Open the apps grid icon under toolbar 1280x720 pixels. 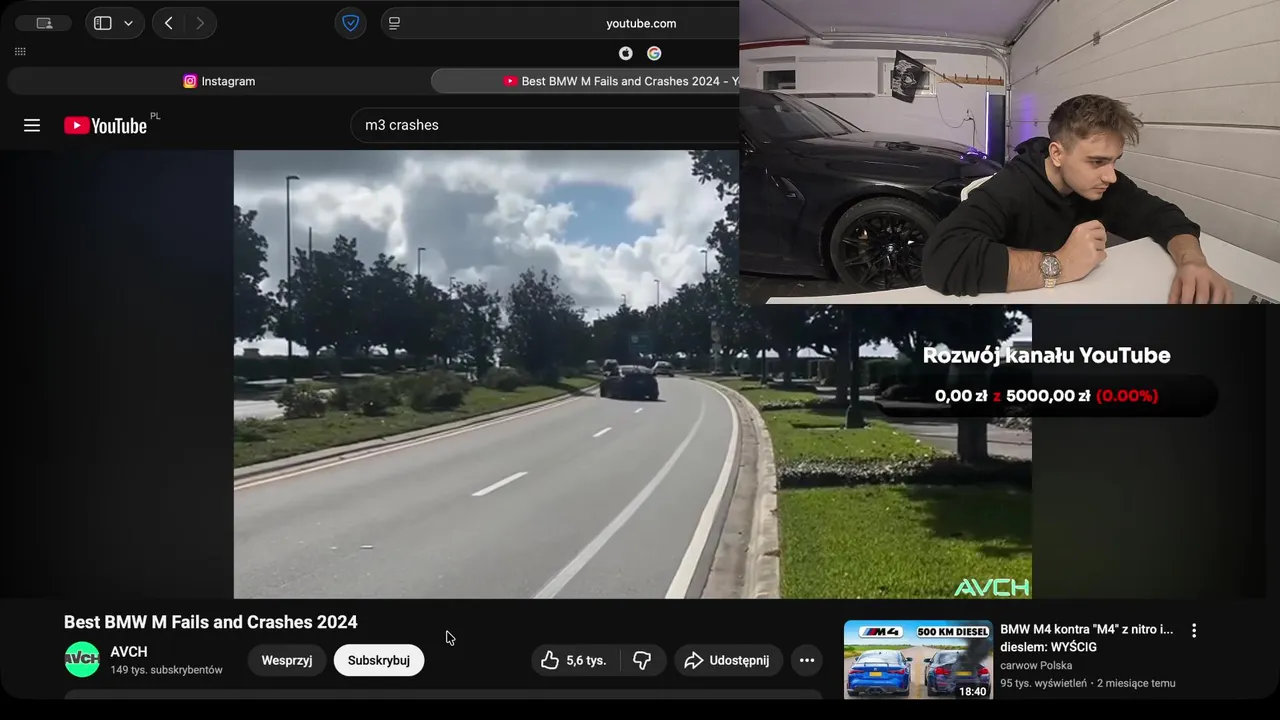tap(20, 51)
